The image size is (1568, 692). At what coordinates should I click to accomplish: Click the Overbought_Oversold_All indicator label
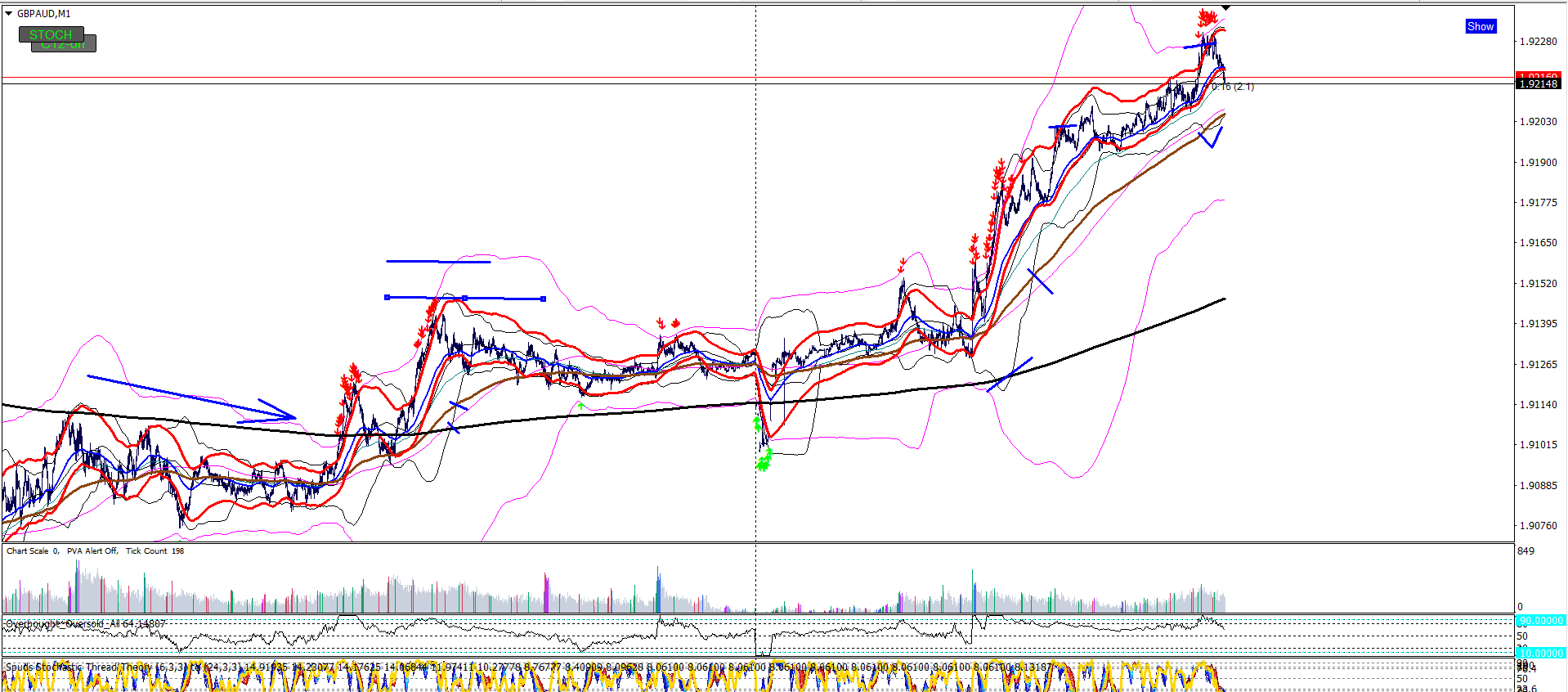point(86,623)
